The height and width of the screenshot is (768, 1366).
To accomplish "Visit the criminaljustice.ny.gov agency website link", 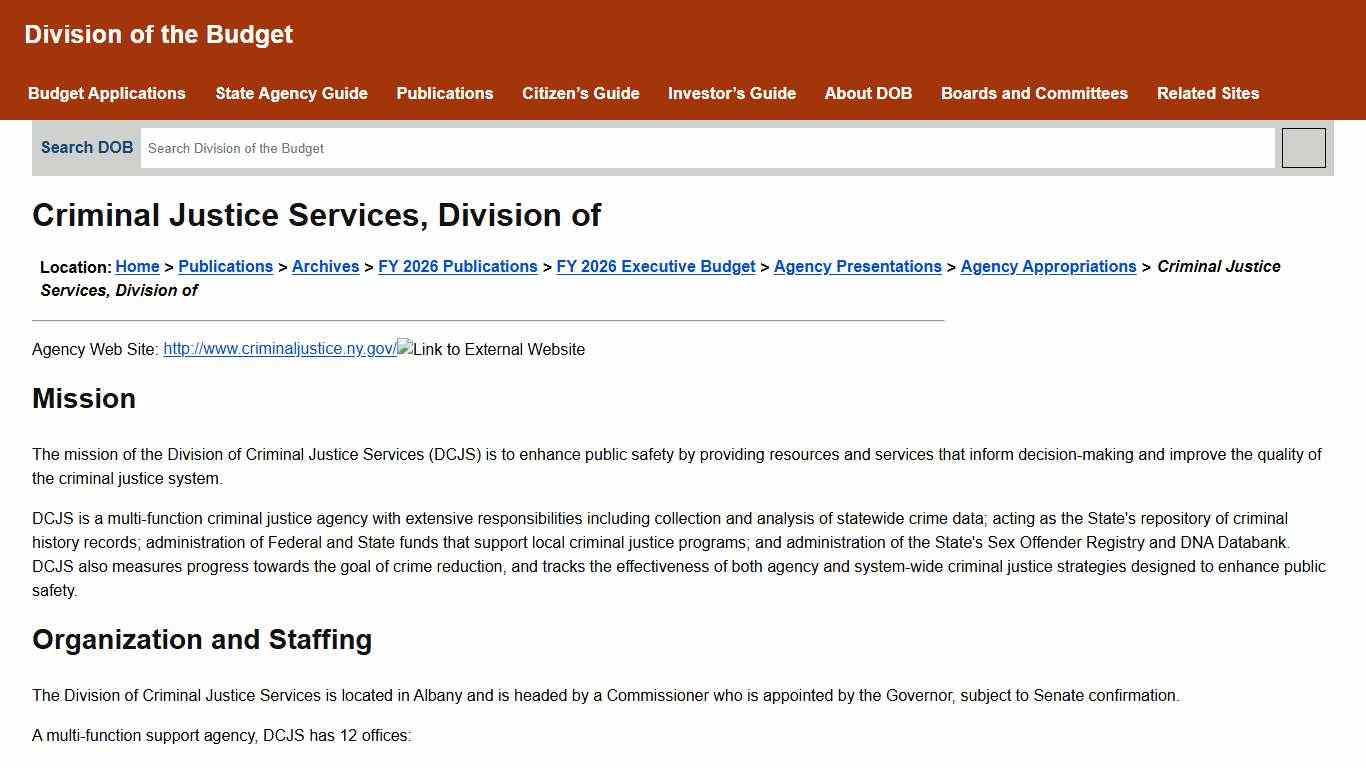I will tap(278, 349).
